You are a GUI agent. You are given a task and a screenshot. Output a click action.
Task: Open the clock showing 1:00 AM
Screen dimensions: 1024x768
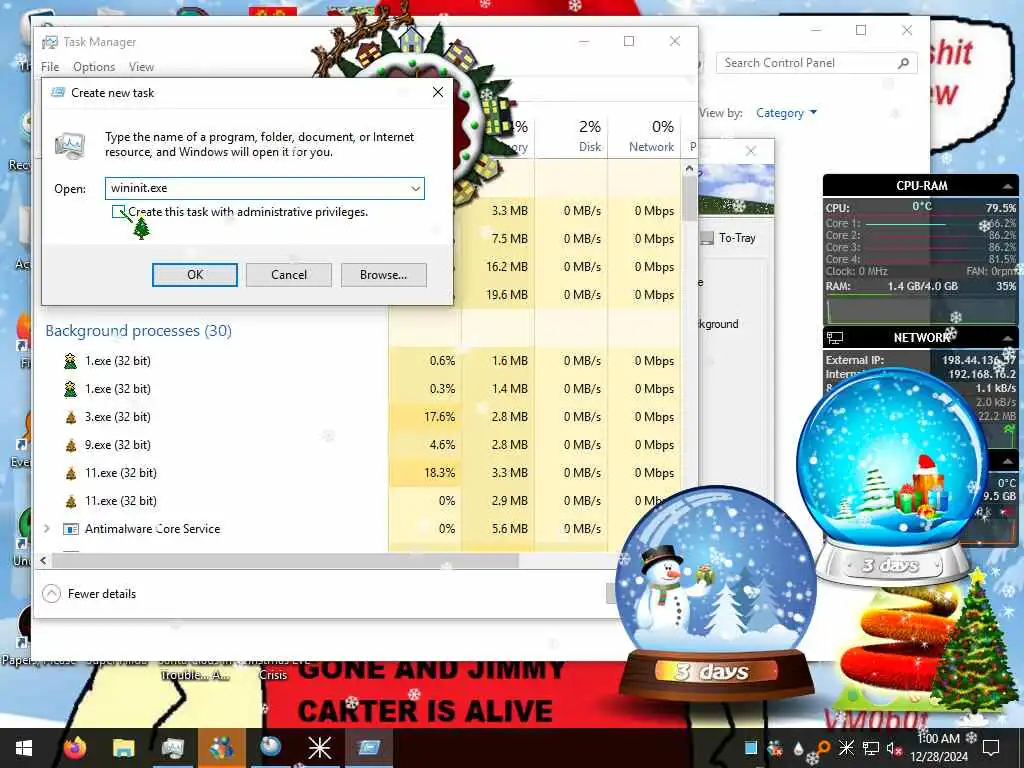click(939, 748)
